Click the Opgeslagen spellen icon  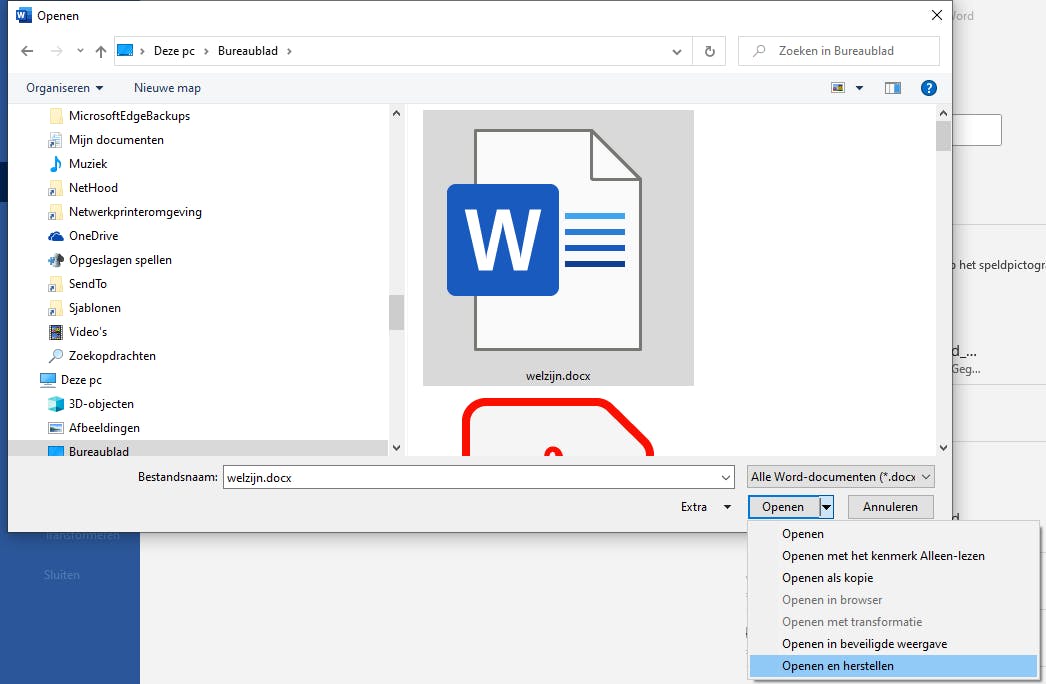tap(56, 260)
